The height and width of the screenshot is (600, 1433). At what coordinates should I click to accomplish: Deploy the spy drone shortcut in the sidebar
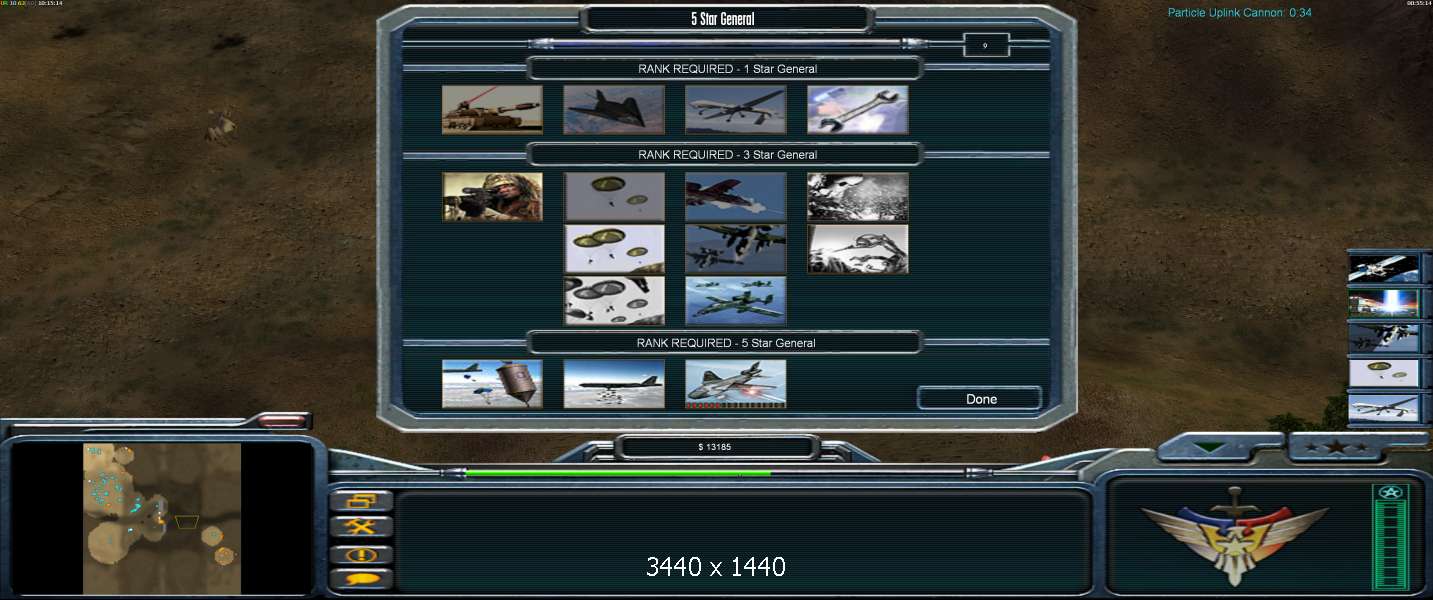(1384, 408)
